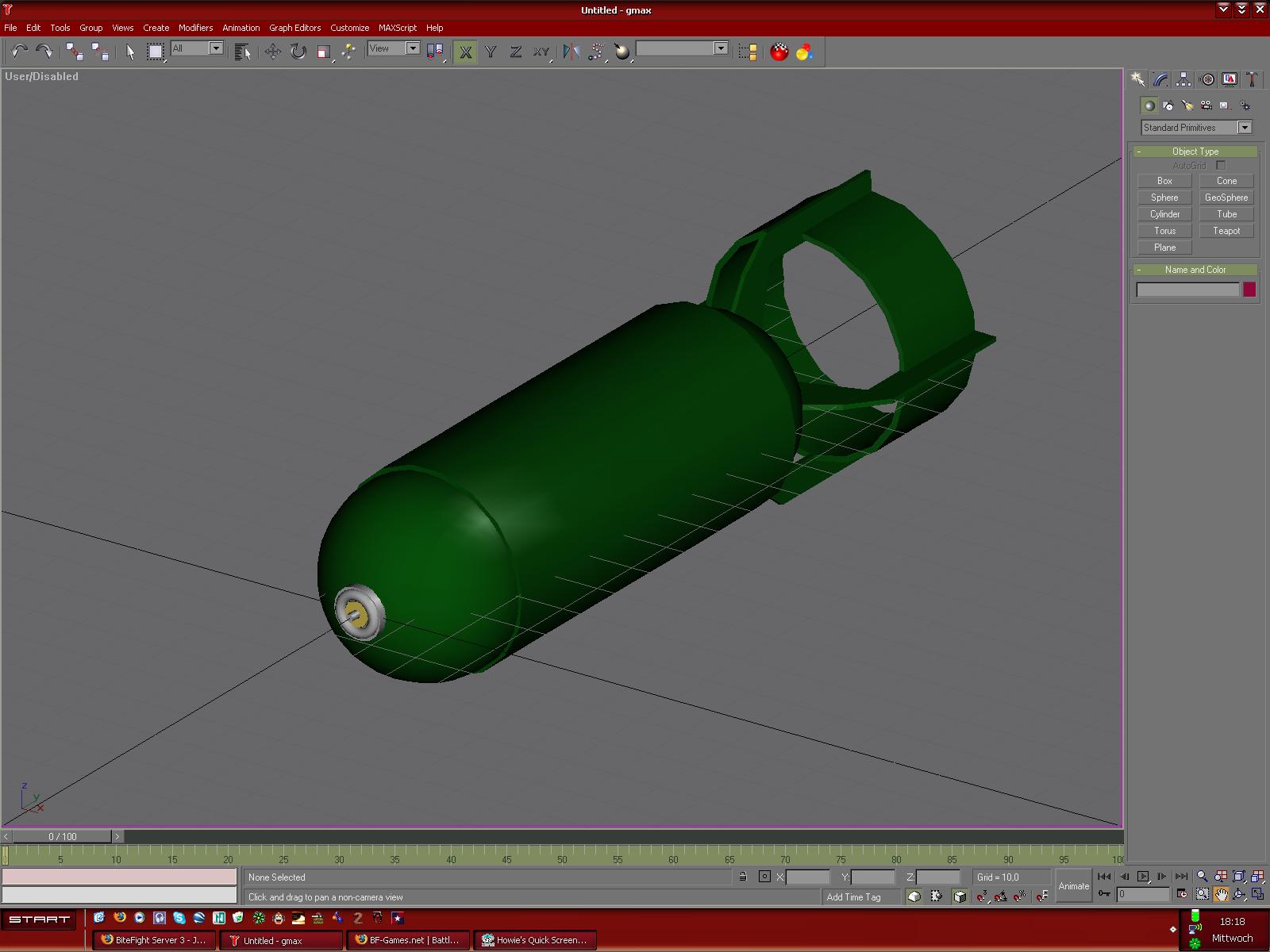Click the 0 / 100 time slider
Viewport: 1270px width, 952px height.
tap(63, 836)
